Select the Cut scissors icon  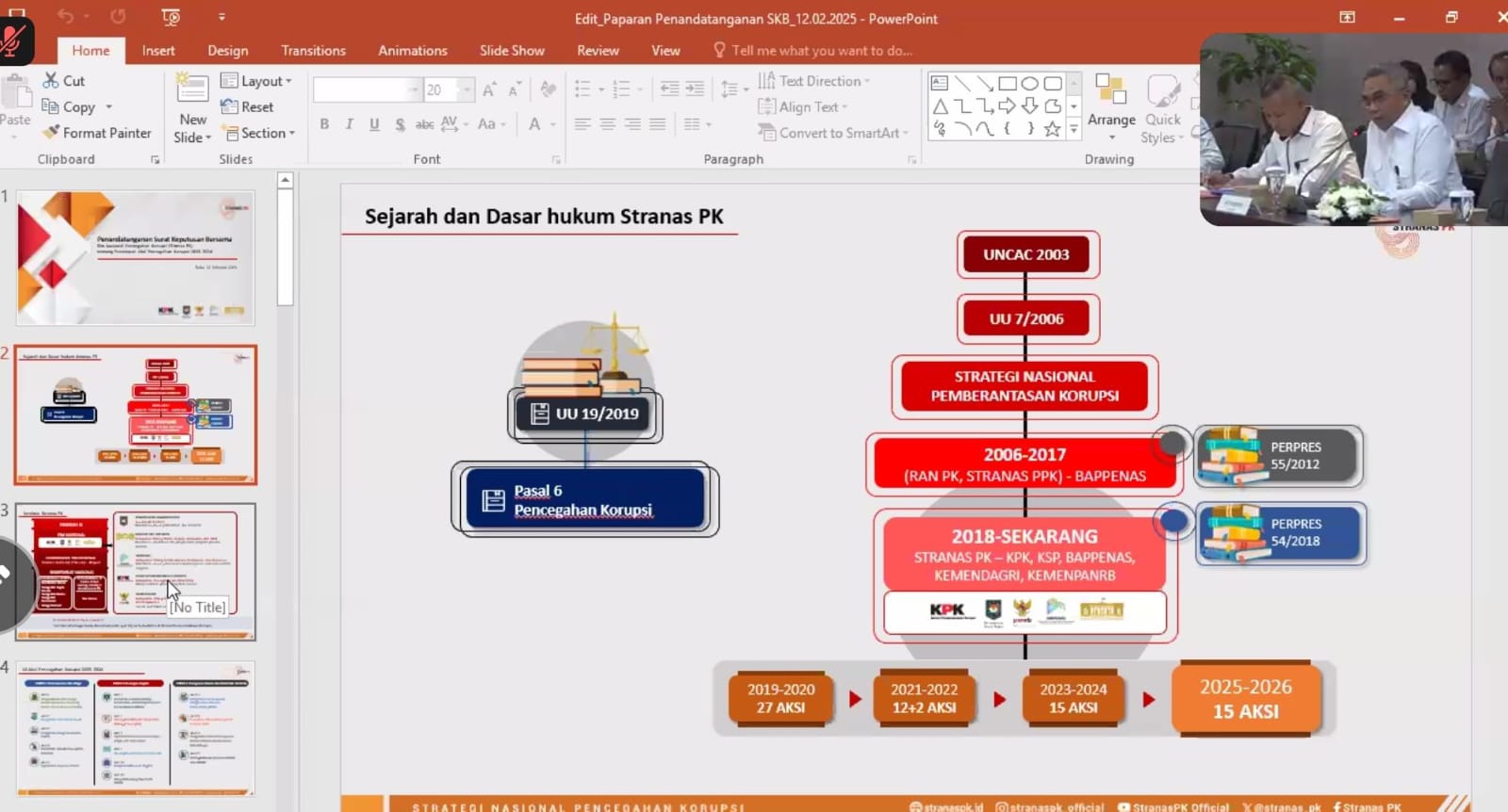point(51,81)
